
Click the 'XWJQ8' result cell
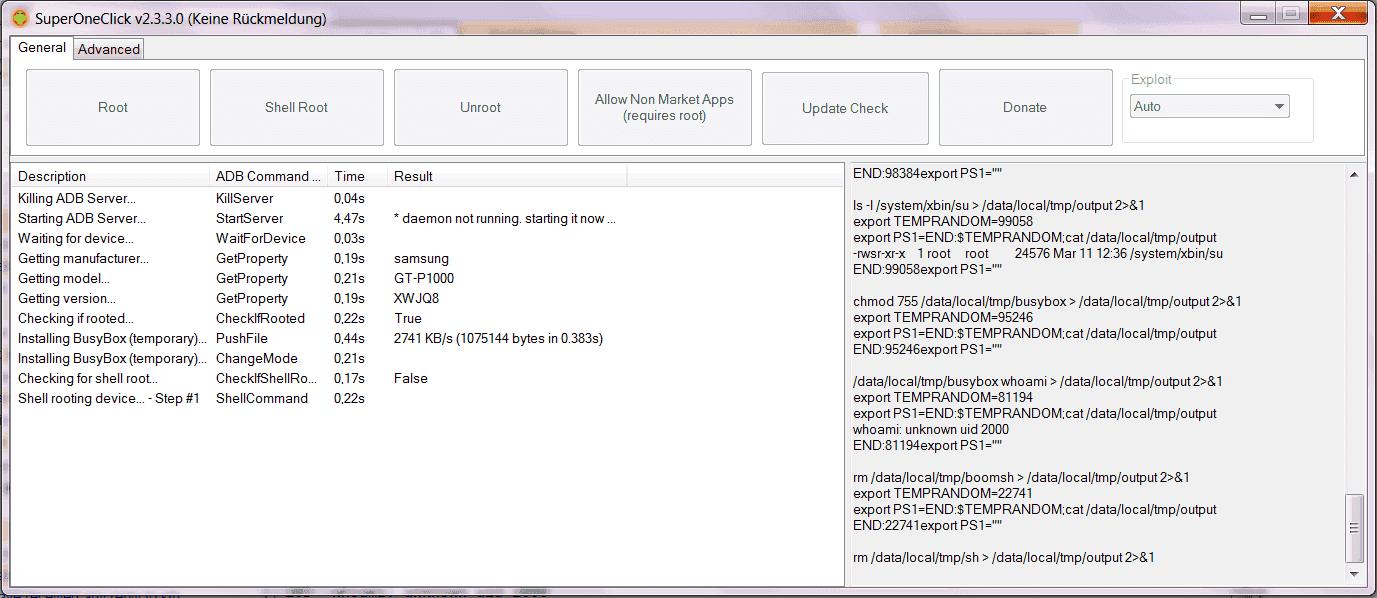point(417,298)
